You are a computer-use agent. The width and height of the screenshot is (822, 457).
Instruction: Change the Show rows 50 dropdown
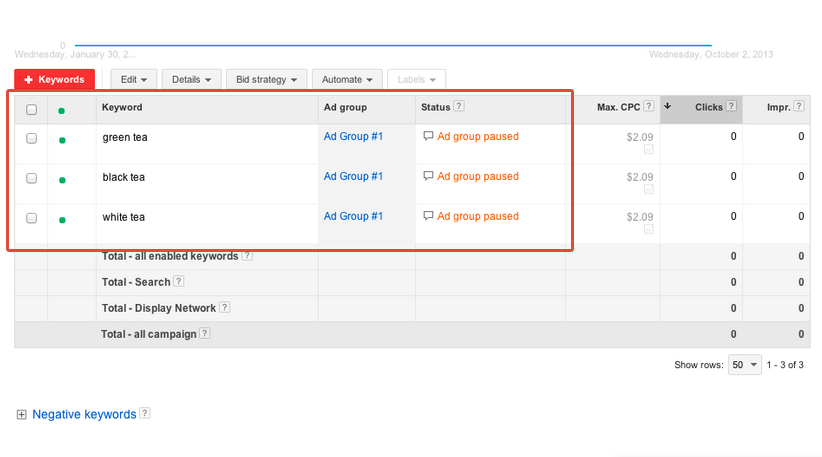tap(744, 365)
